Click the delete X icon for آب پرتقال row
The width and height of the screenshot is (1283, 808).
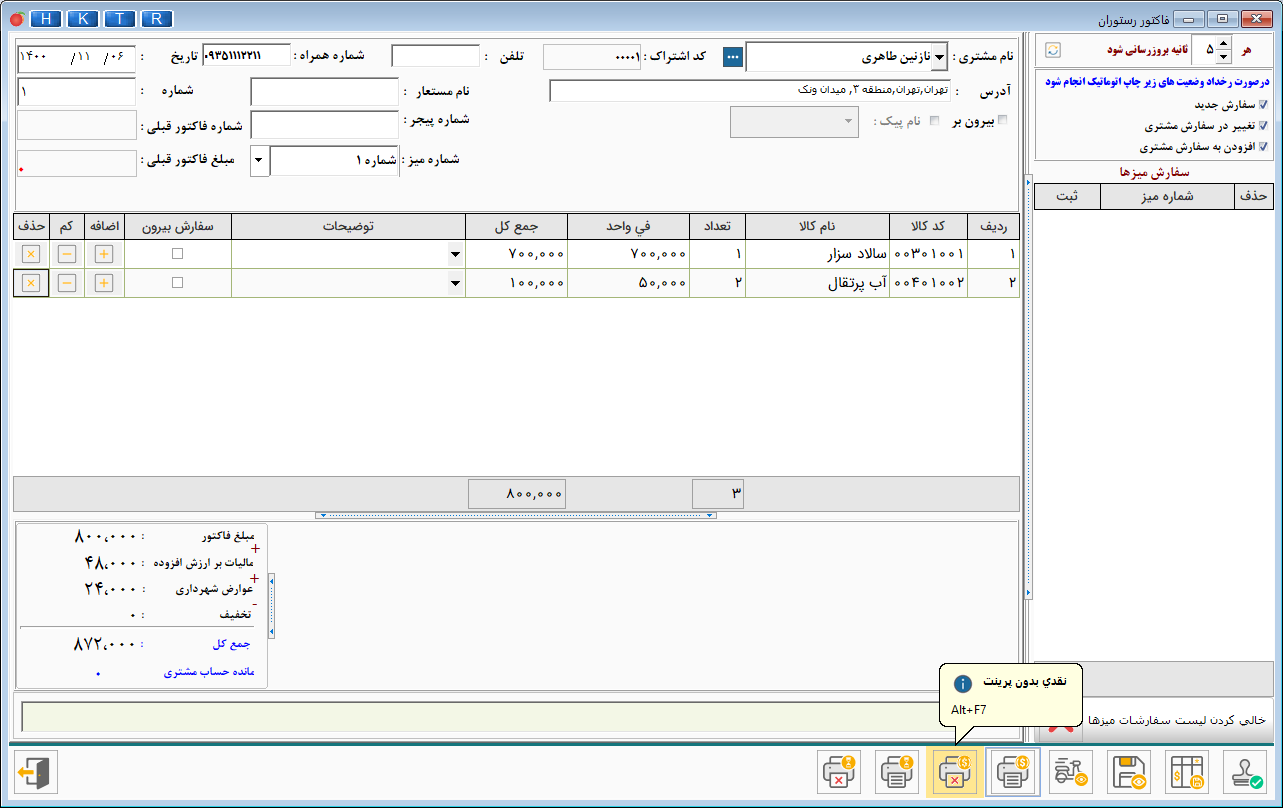[x=30, y=283]
